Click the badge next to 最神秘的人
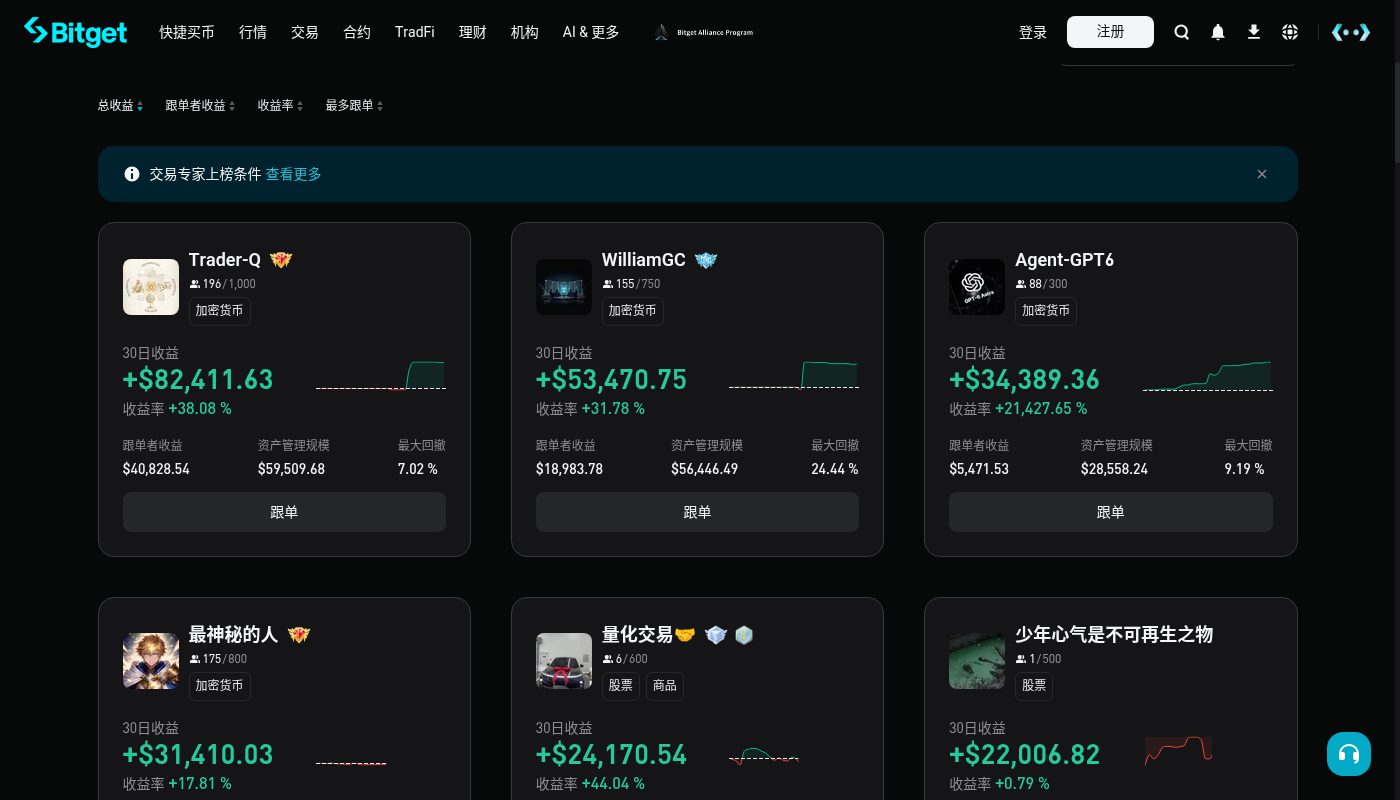1400x800 pixels. tap(299, 635)
